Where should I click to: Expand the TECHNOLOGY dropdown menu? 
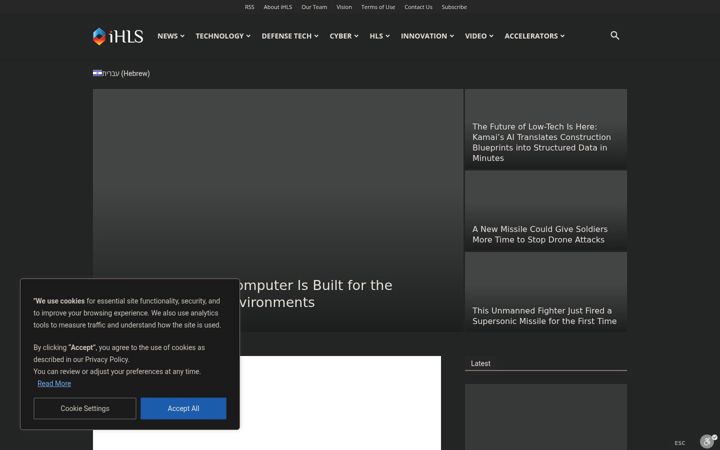(223, 36)
